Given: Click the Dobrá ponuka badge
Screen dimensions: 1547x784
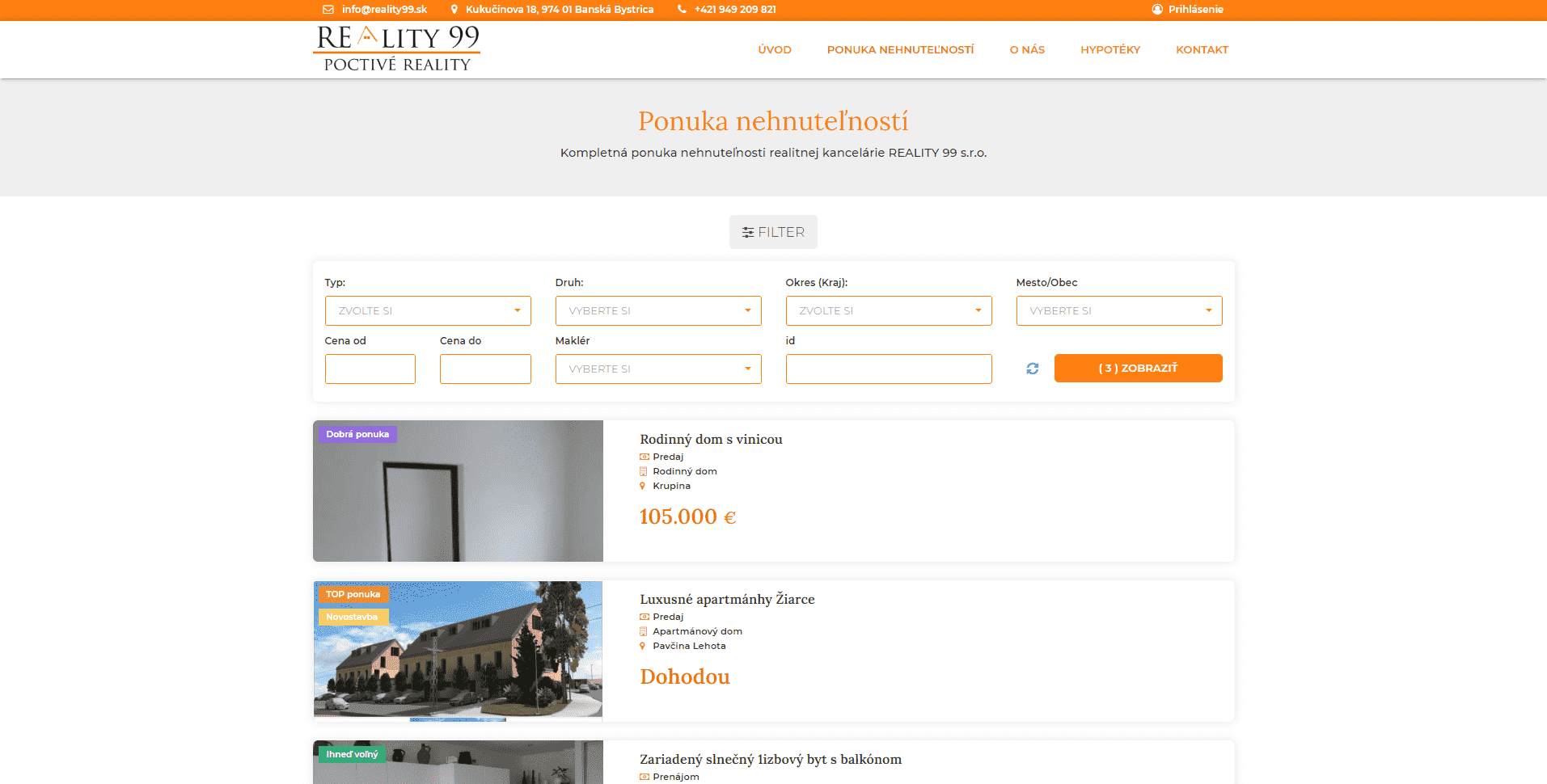Looking at the screenshot, I should coord(357,435).
